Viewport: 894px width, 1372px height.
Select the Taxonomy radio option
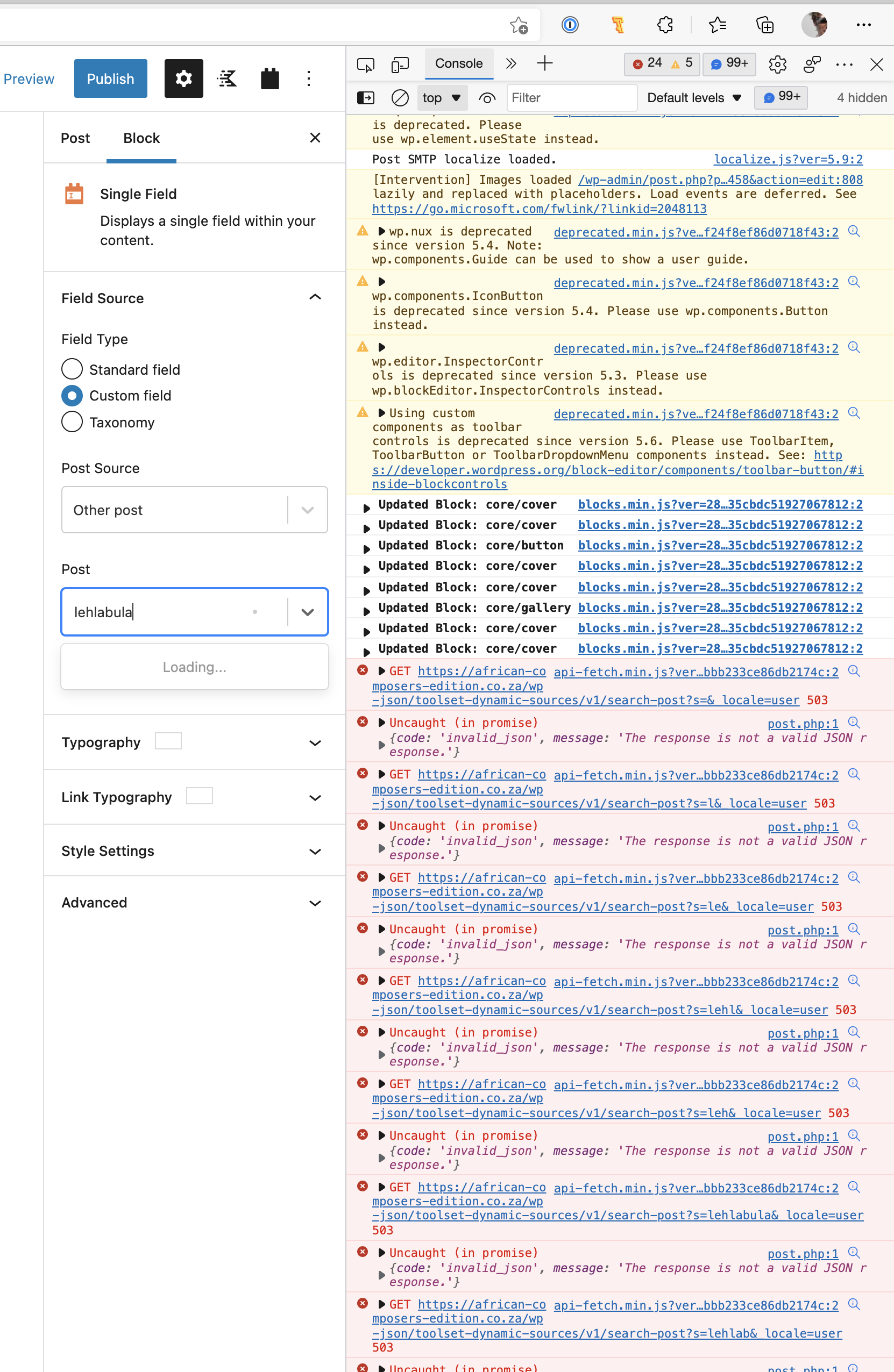tap(72, 422)
